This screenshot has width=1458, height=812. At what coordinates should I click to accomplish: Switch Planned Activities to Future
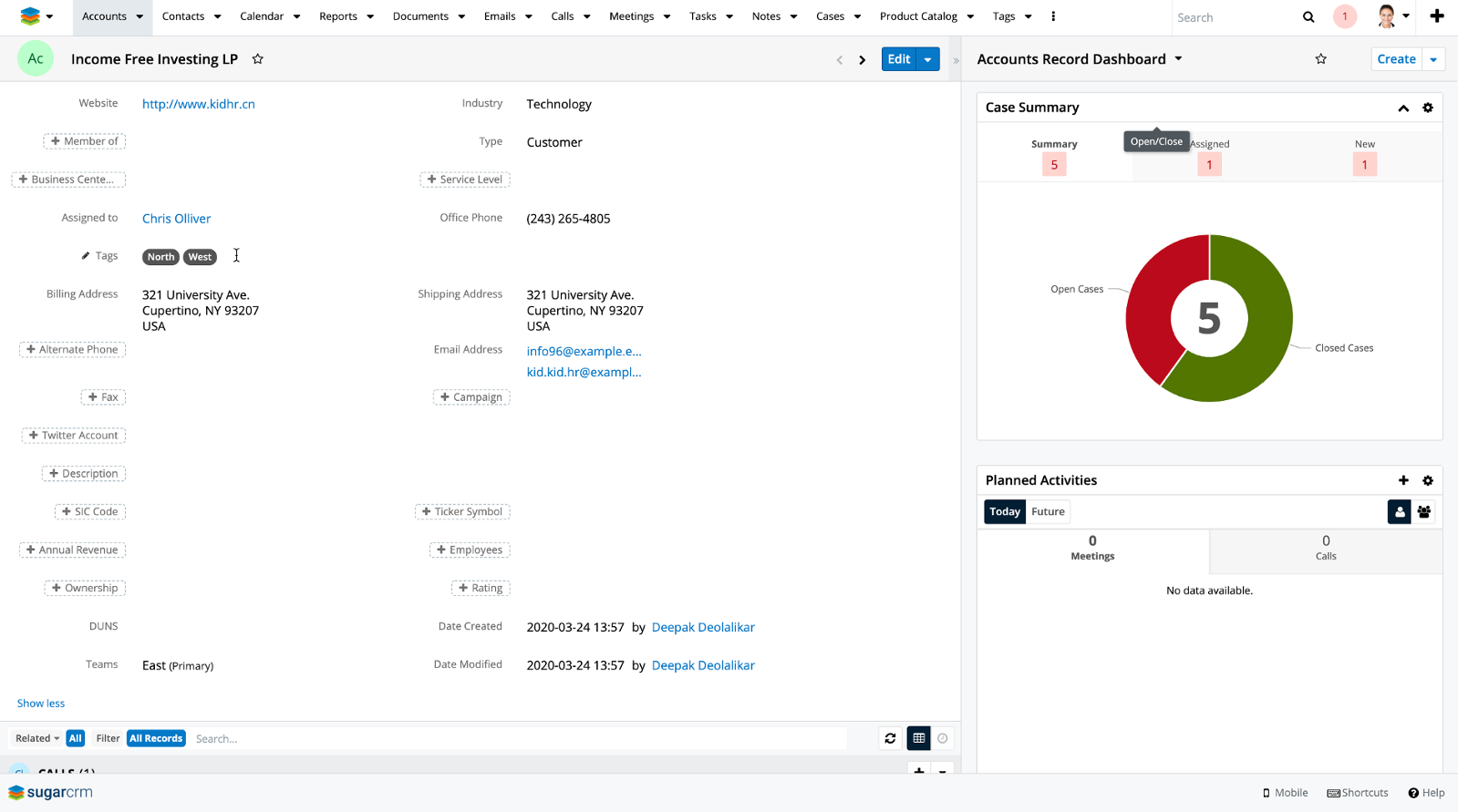pos(1048,511)
